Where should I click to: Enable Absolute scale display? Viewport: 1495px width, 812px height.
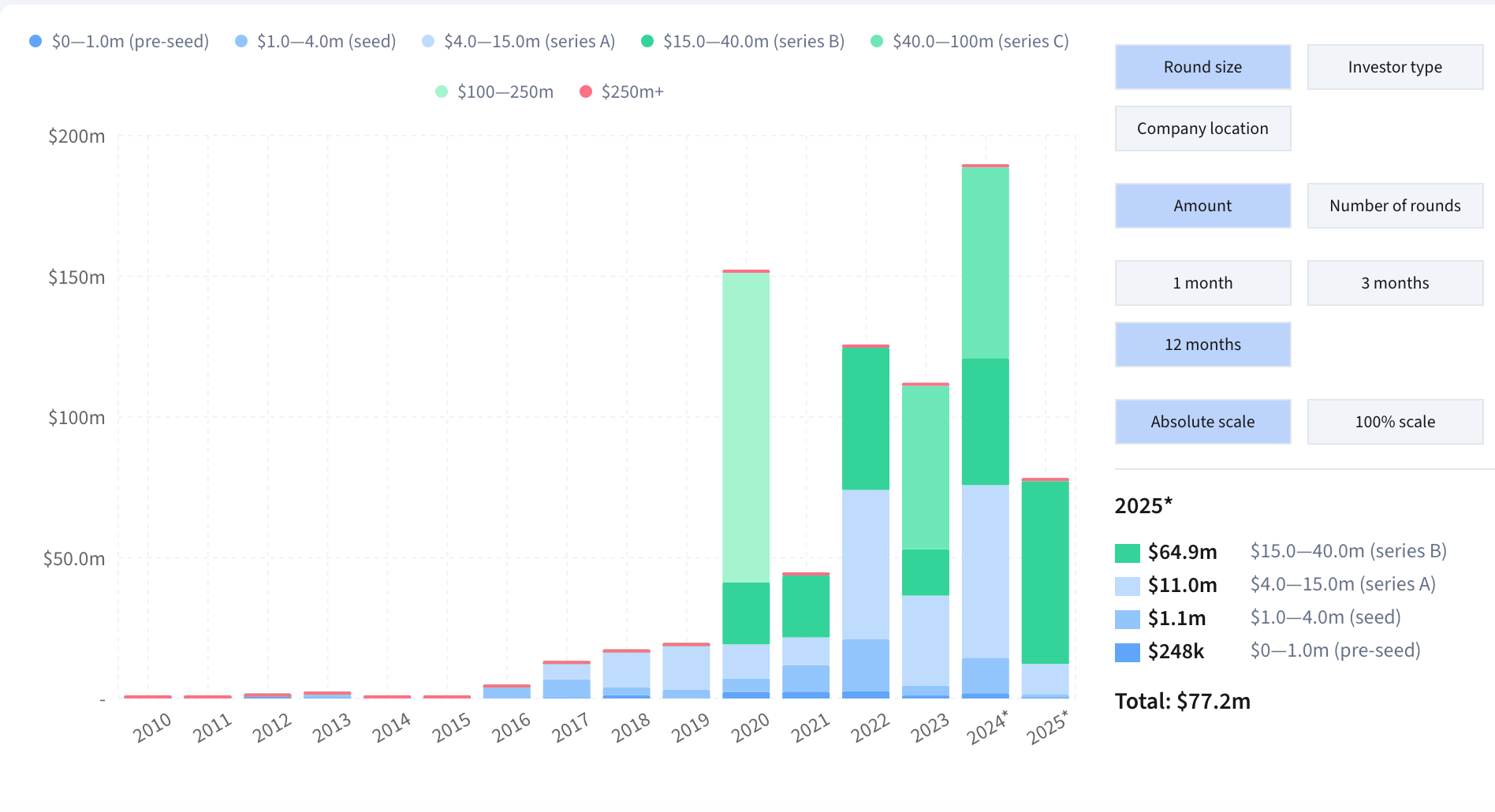pyautogui.click(x=1202, y=422)
